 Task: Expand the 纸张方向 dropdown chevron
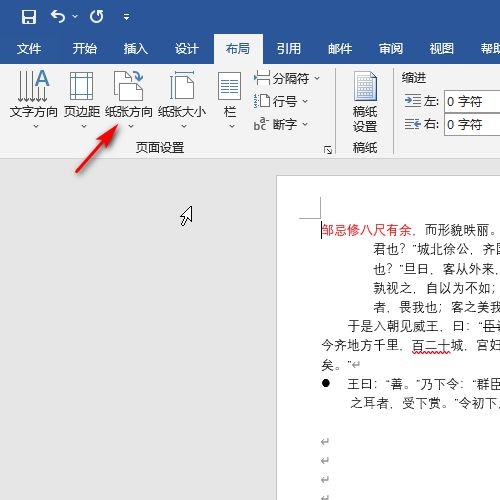click(131, 126)
